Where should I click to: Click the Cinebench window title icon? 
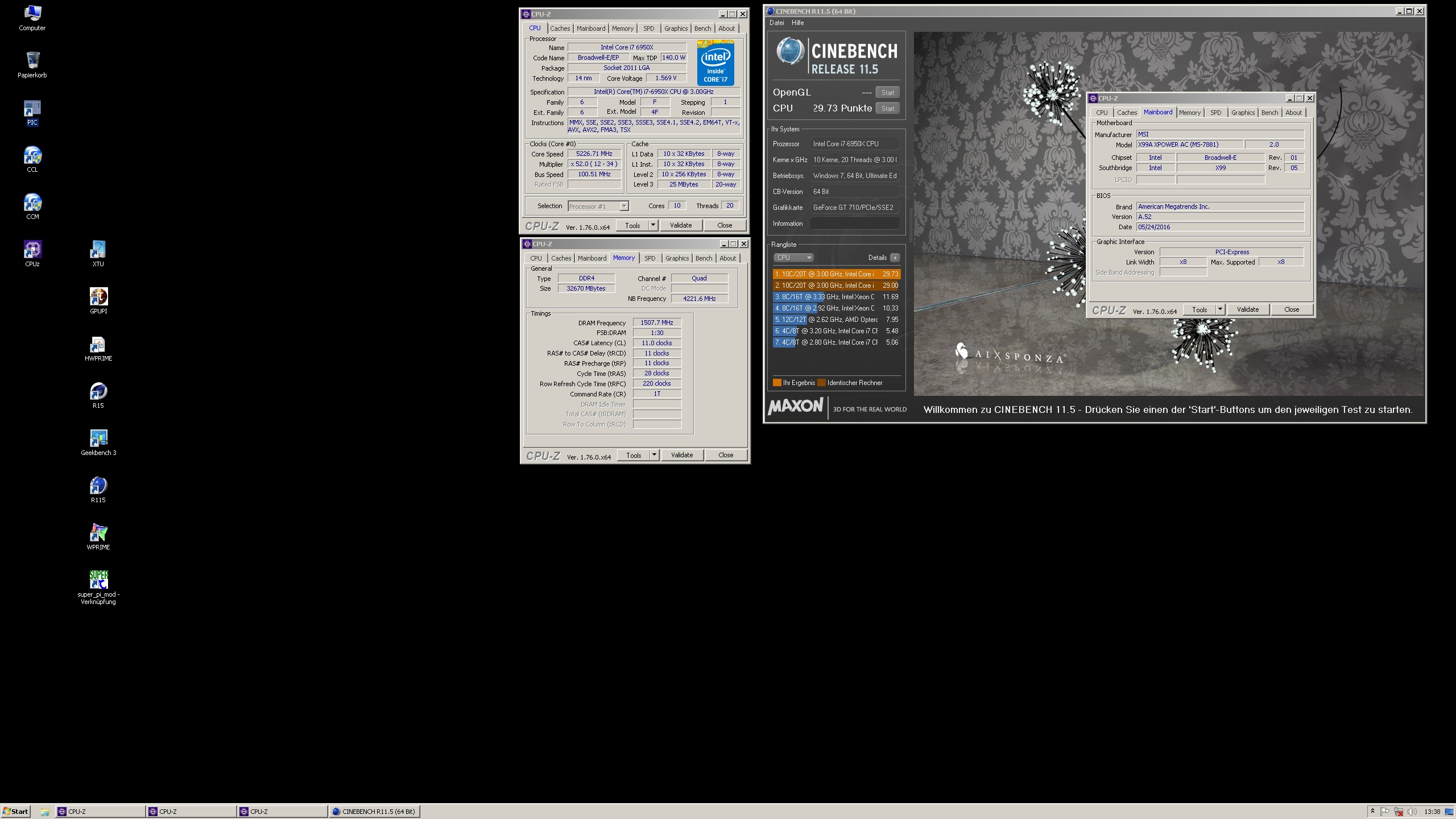(x=770, y=11)
